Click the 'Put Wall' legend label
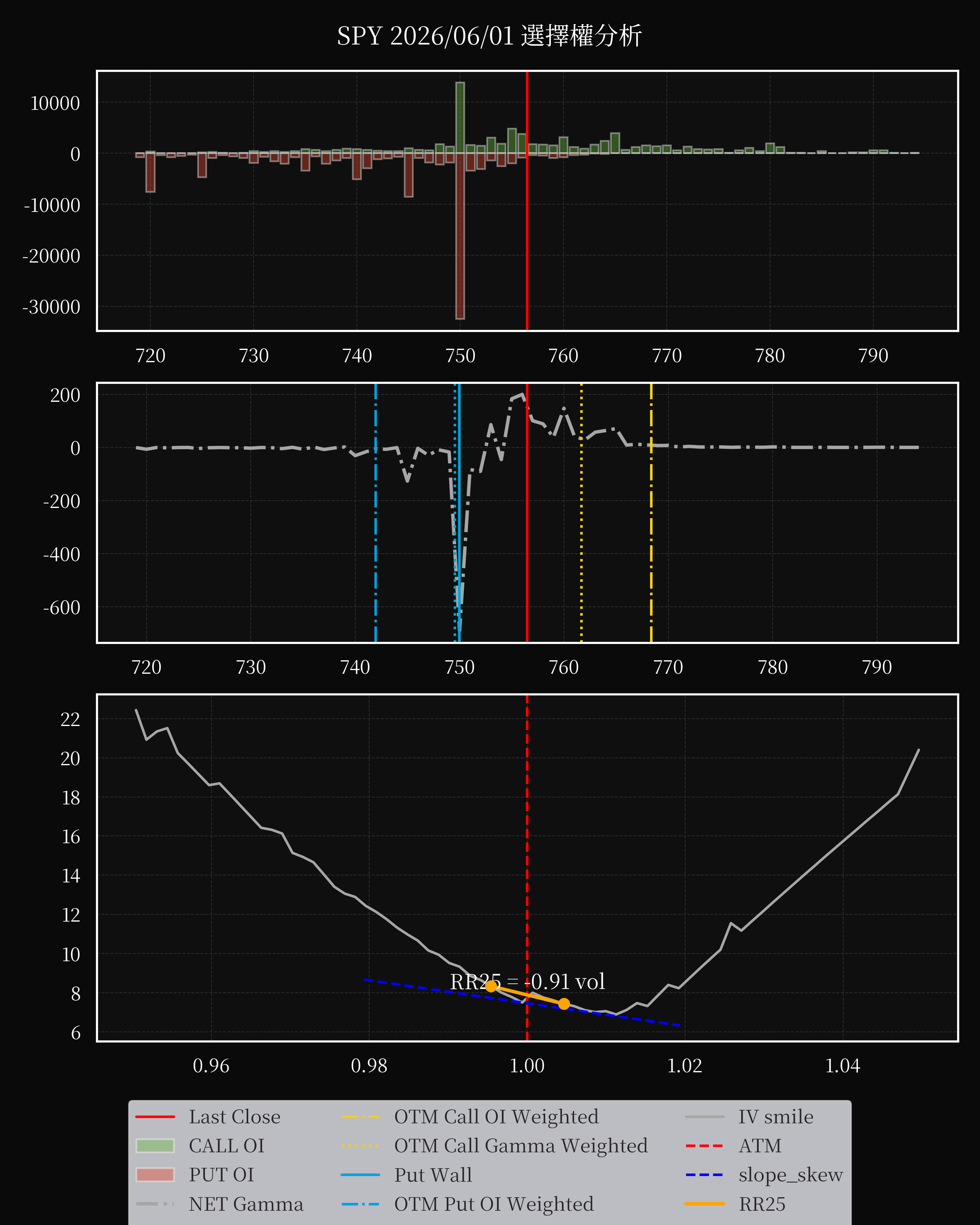980x1225 pixels. [x=433, y=1175]
